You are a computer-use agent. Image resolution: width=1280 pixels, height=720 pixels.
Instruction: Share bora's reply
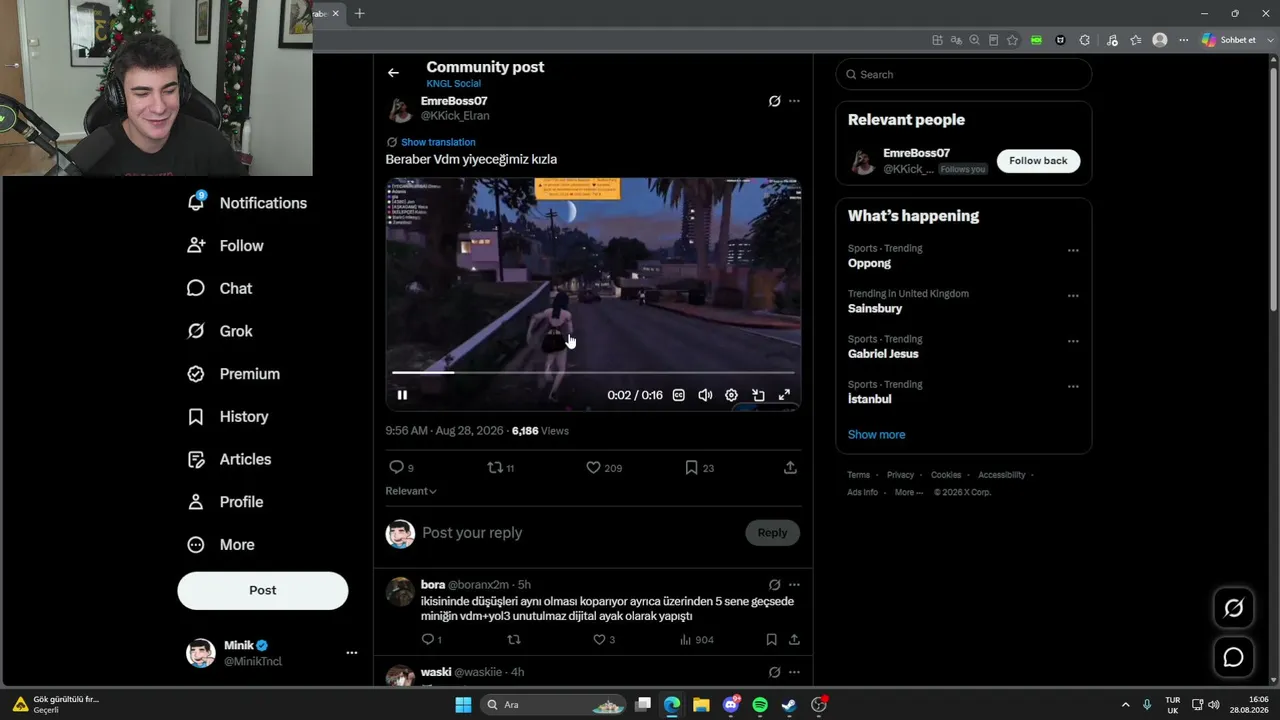click(x=794, y=639)
